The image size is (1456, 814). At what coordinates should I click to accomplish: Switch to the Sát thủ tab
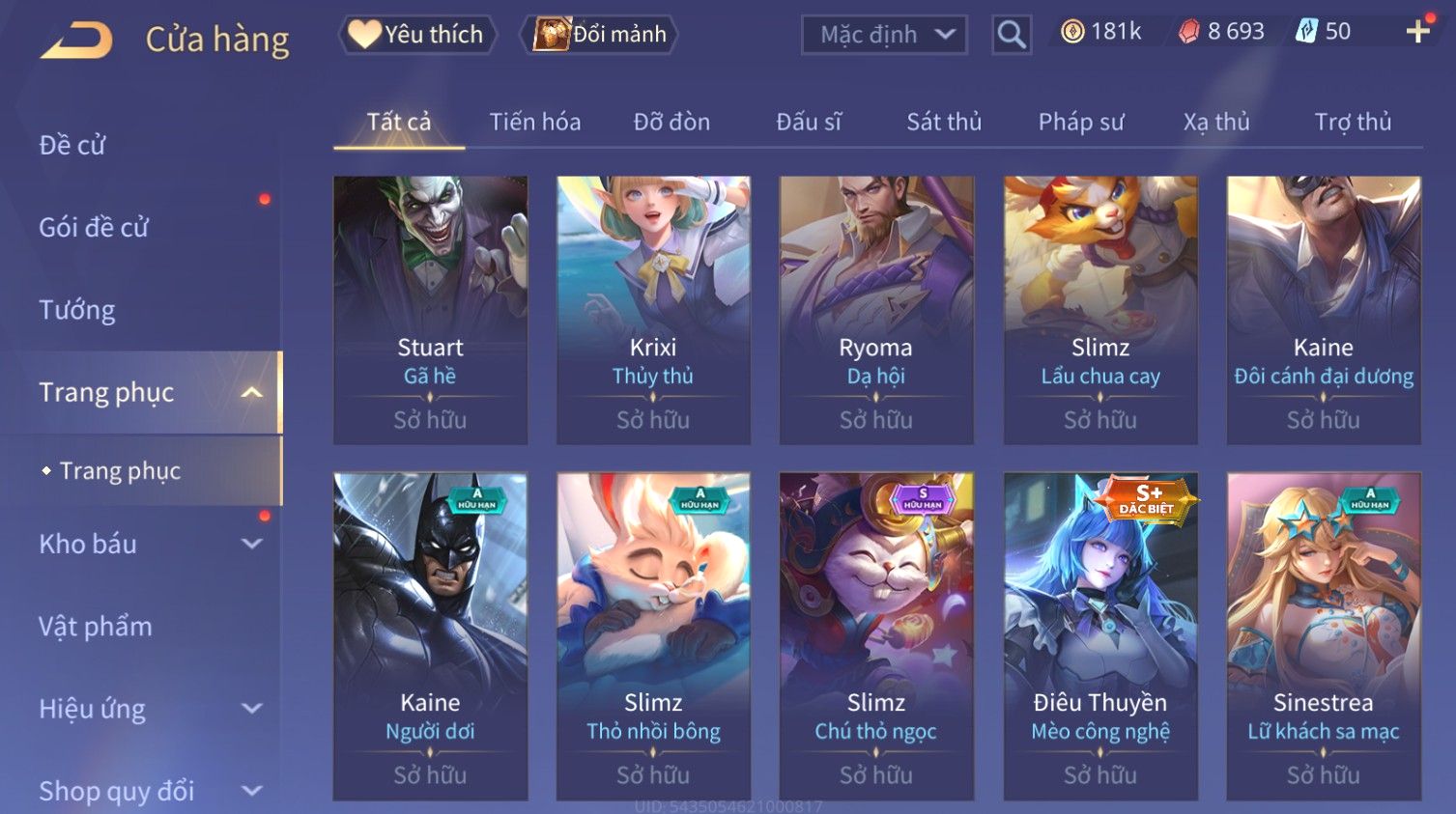click(x=944, y=122)
